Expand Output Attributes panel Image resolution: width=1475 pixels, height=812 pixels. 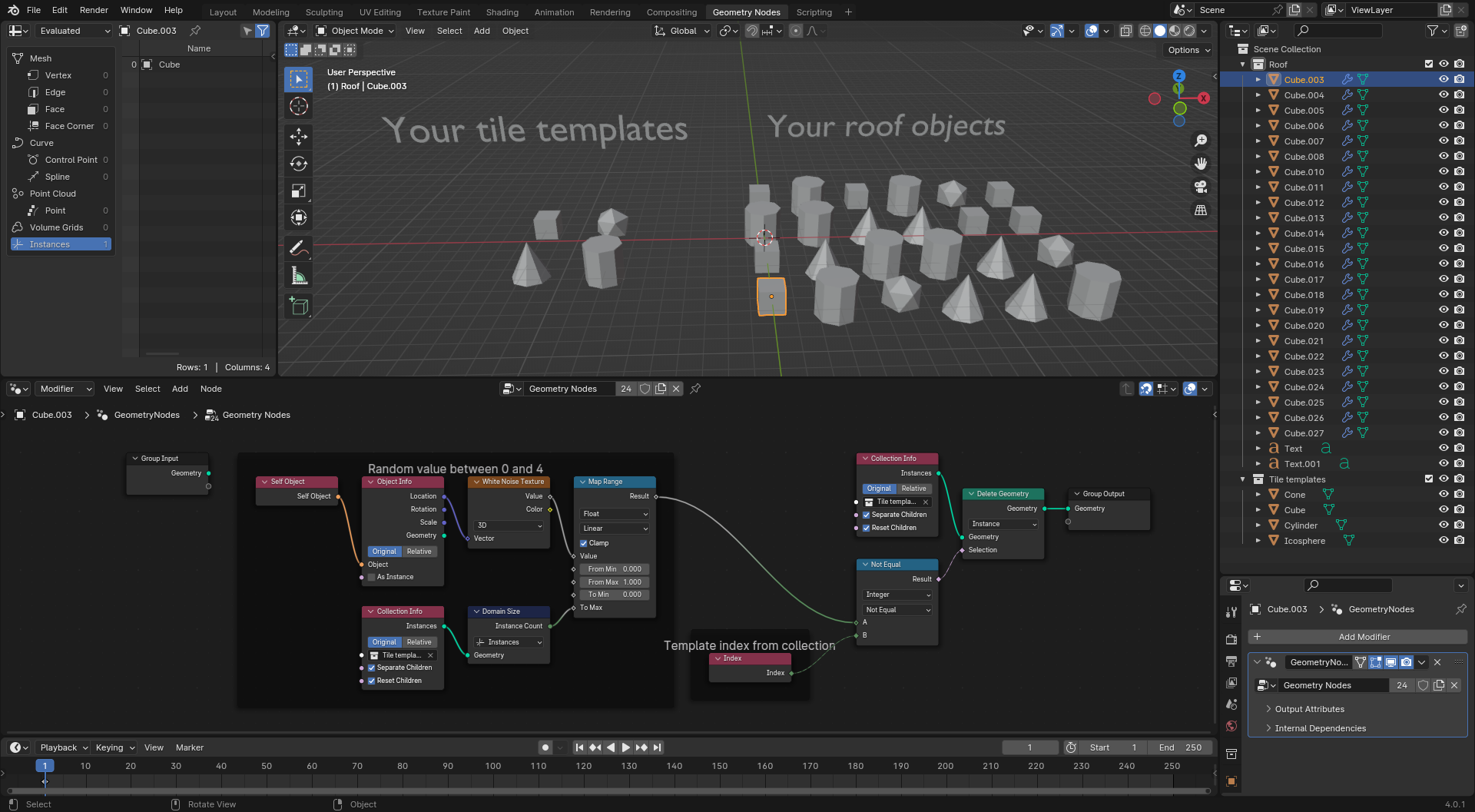(x=1309, y=709)
